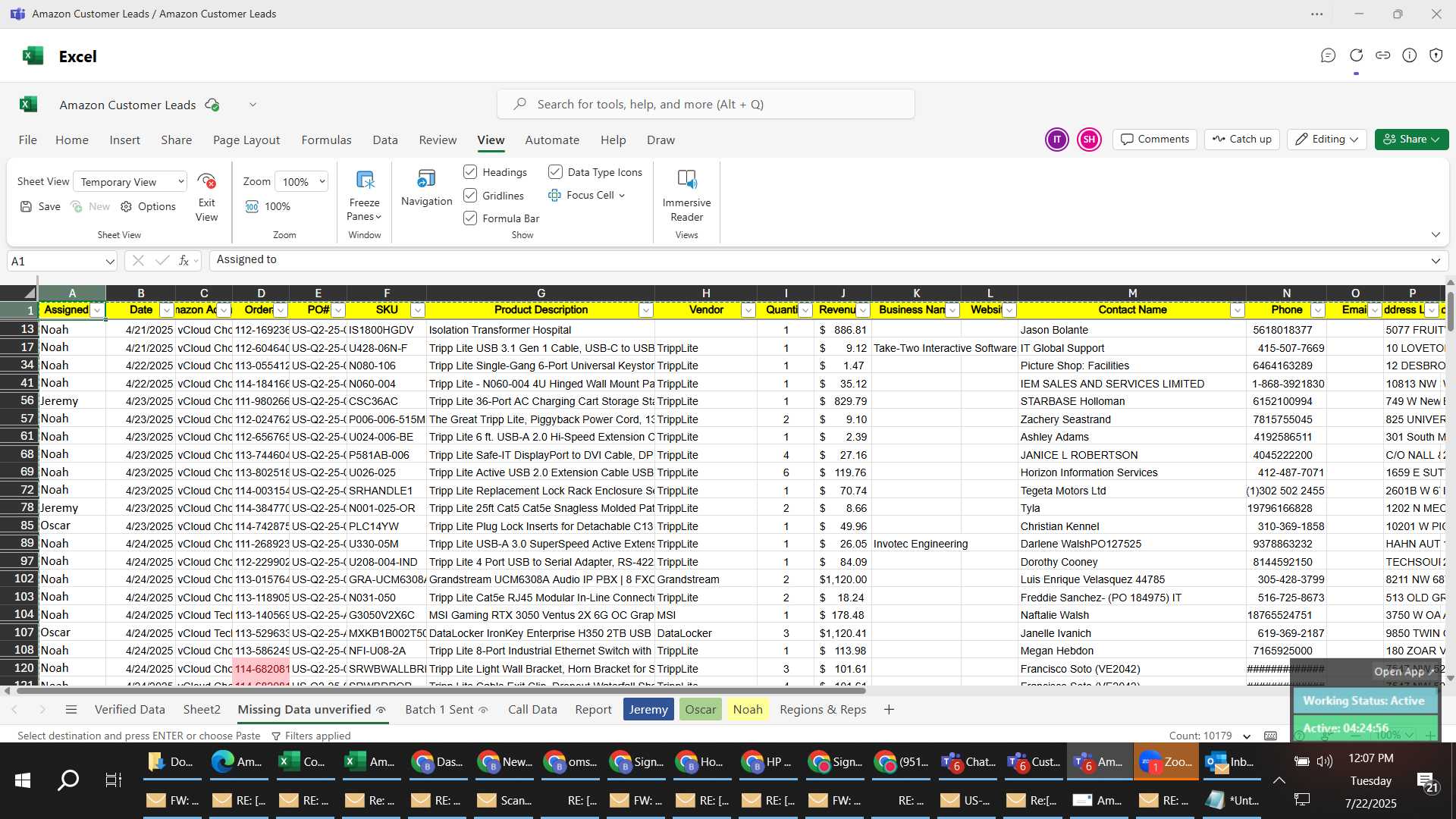Screen dimensions: 1456x819
Task: Click the Save sheet view icon
Action: click(x=26, y=206)
